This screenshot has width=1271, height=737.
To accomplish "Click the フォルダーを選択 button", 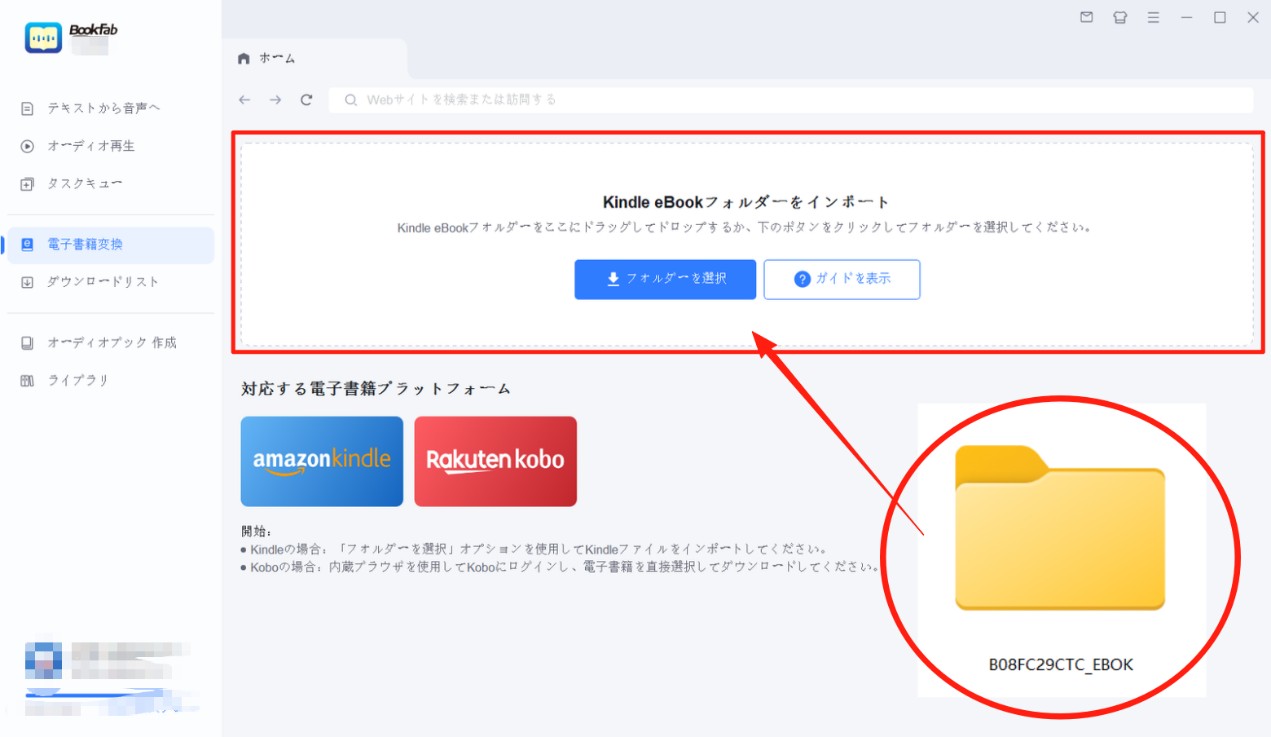I will coord(665,279).
